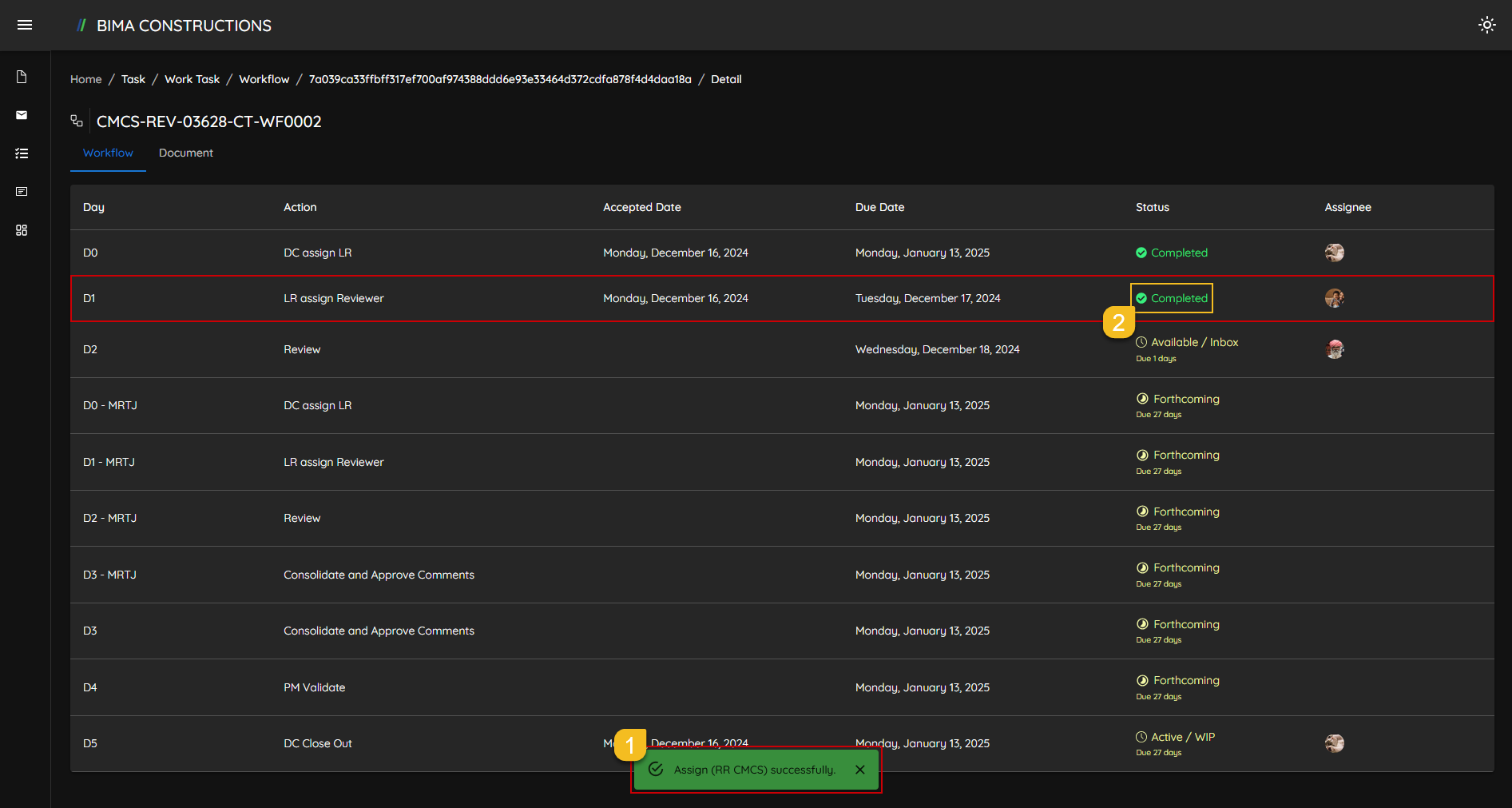1512x808 pixels.
Task: Click the Completed status in D1 row
Action: (1178, 298)
